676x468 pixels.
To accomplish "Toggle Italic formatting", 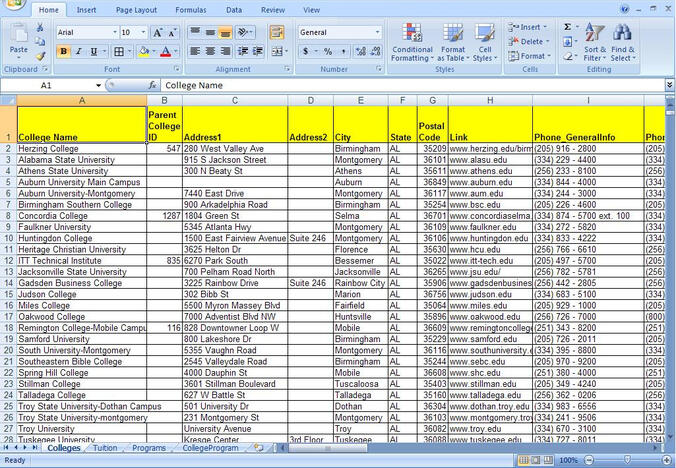I will point(78,52).
